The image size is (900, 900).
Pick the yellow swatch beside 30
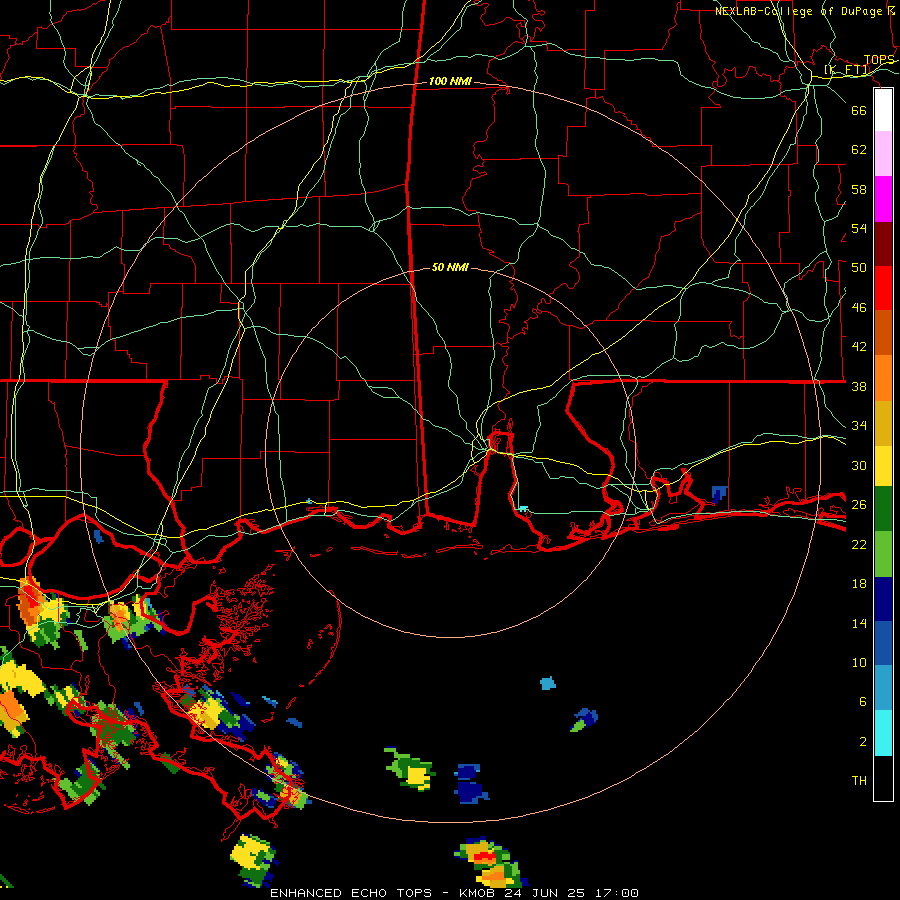(x=883, y=466)
